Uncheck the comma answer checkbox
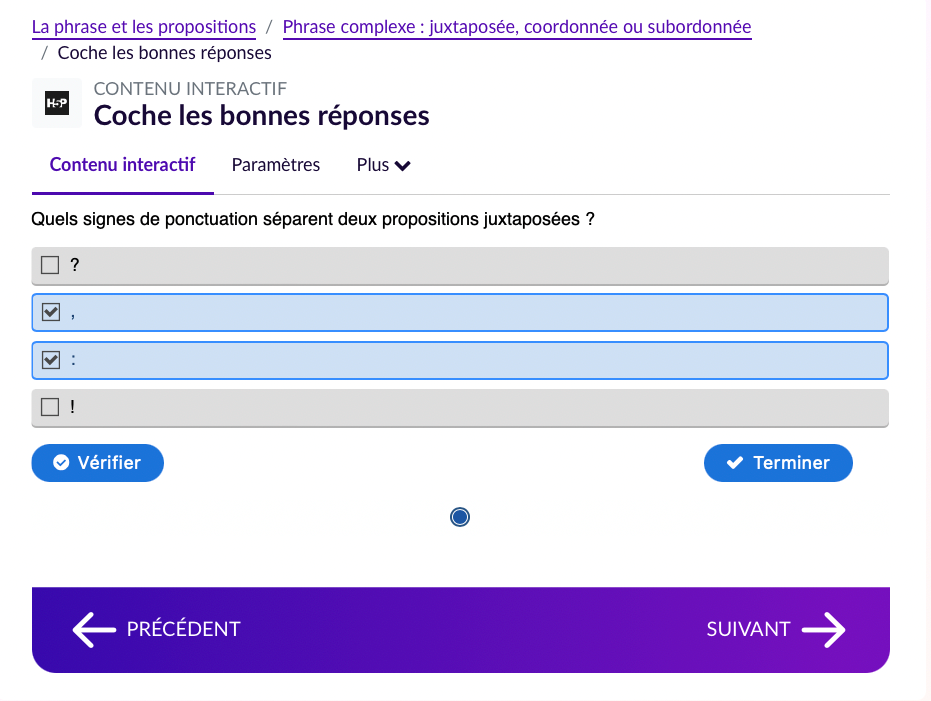The width and height of the screenshot is (931, 701). coord(50,312)
